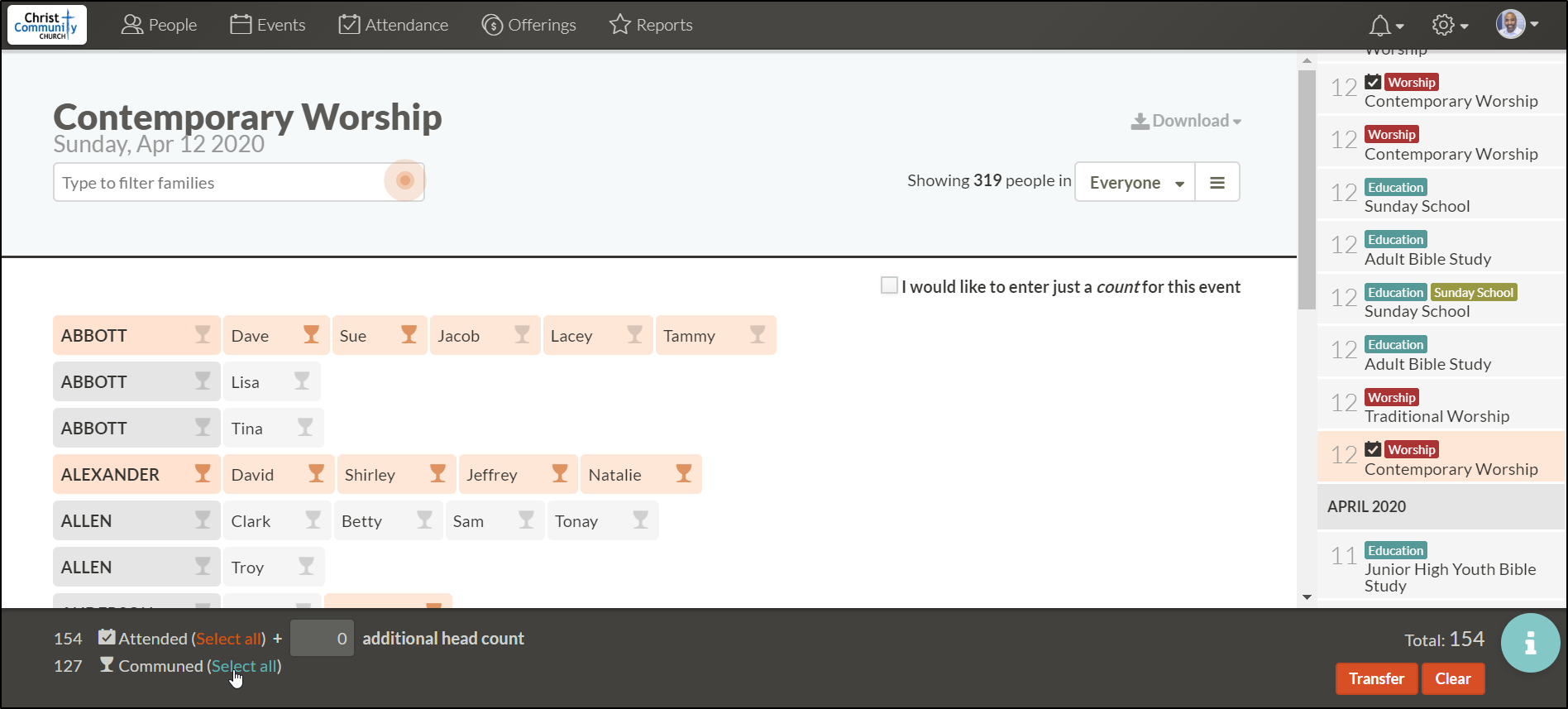Image resolution: width=1568 pixels, height=709 pixels.
Task: Click the filter families search field
Action: [219, 183]
